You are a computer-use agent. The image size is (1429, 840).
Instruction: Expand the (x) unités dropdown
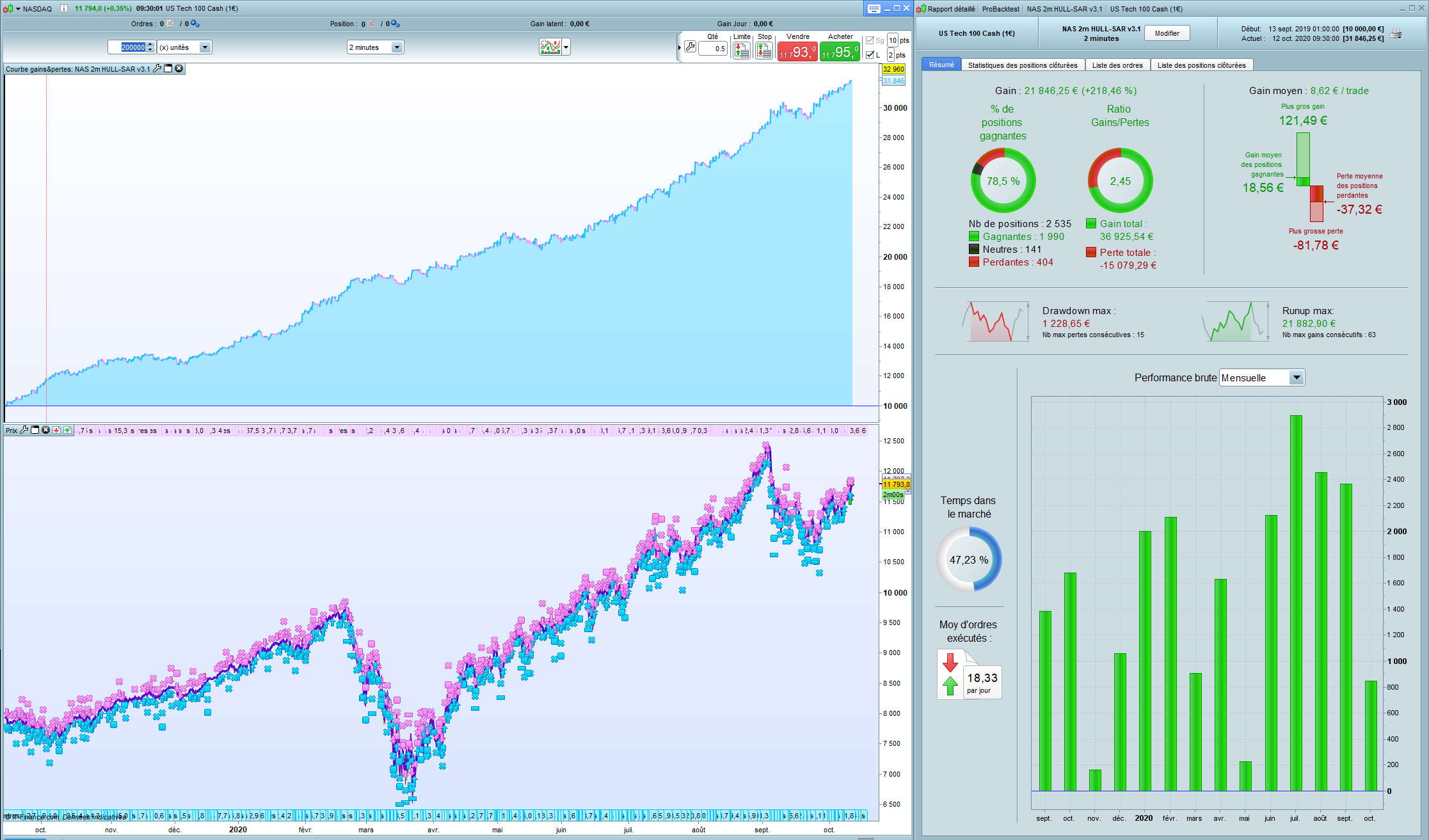(x=205, y=47)
